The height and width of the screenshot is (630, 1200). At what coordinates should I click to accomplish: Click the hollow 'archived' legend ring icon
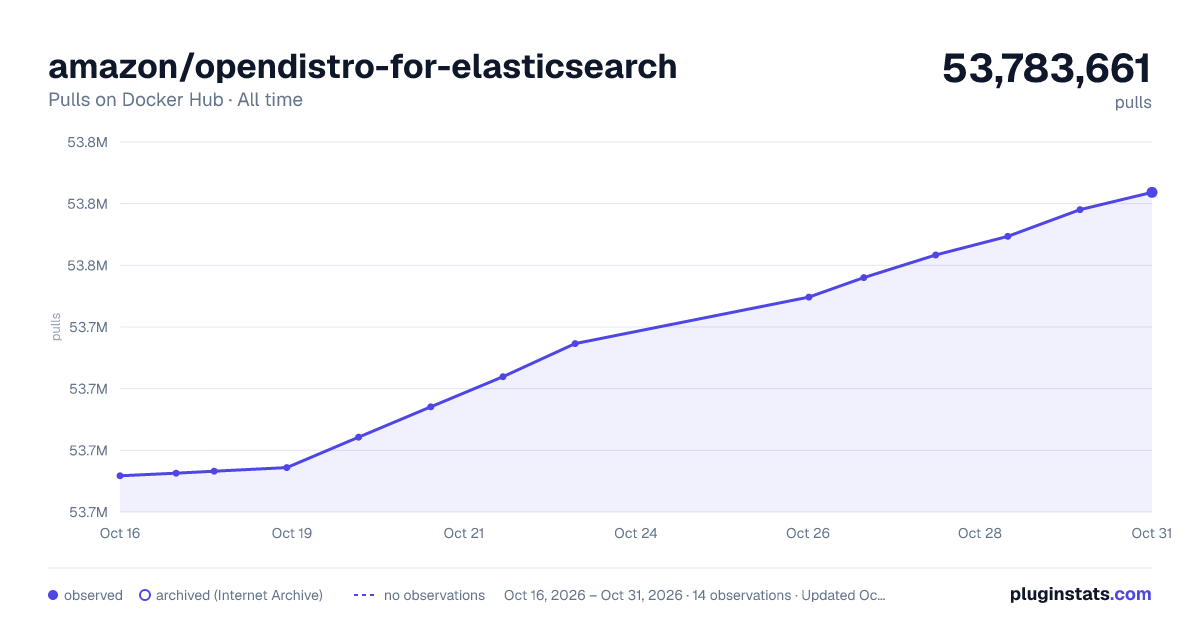click(145, 595)
